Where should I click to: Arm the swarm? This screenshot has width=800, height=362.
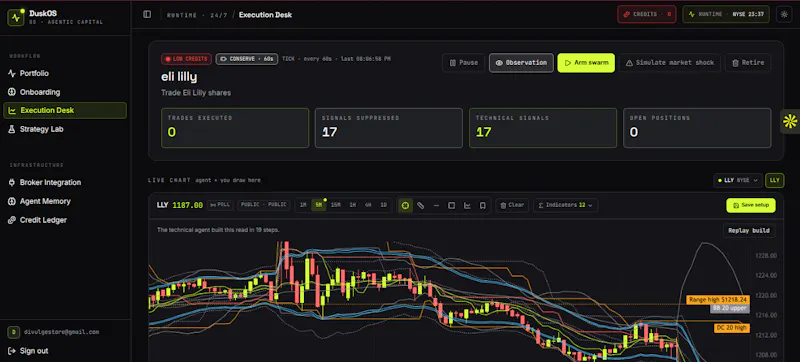pyautogui.click(x=586, y=63)
